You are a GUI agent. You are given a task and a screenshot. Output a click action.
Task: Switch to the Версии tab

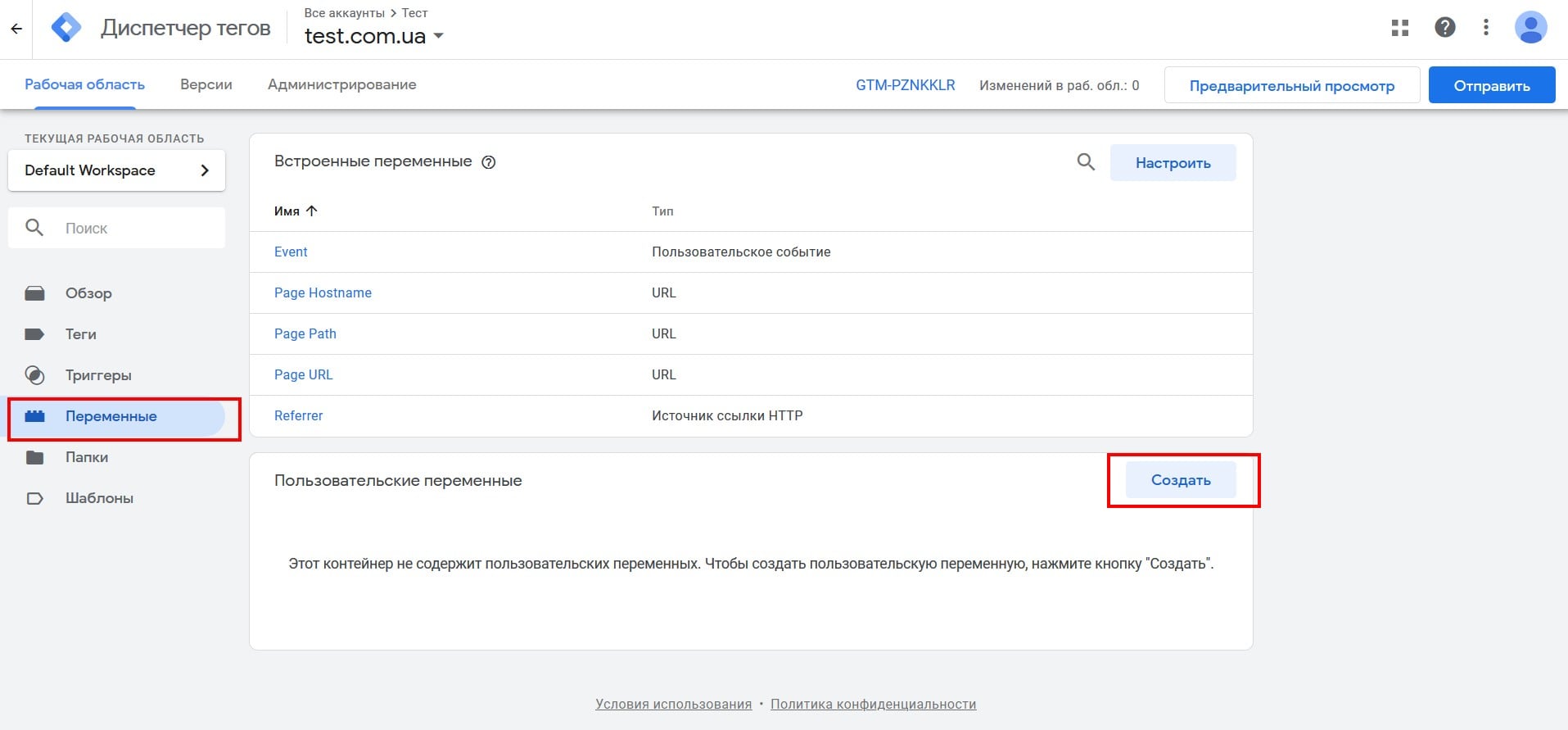click(206, 84)
